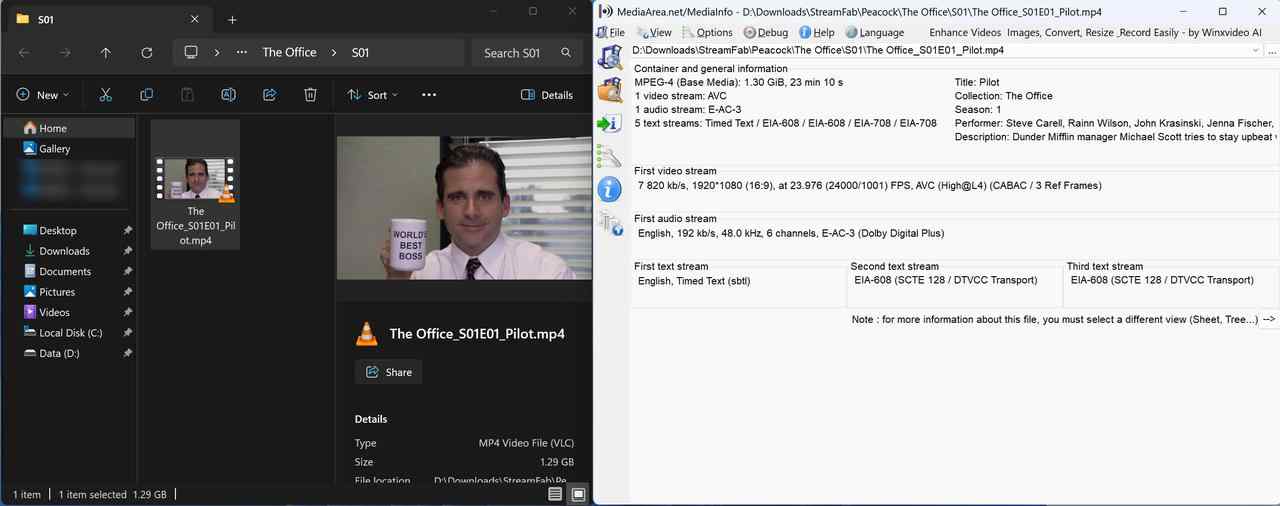Toggle the Details pane button

coord(547,94)
